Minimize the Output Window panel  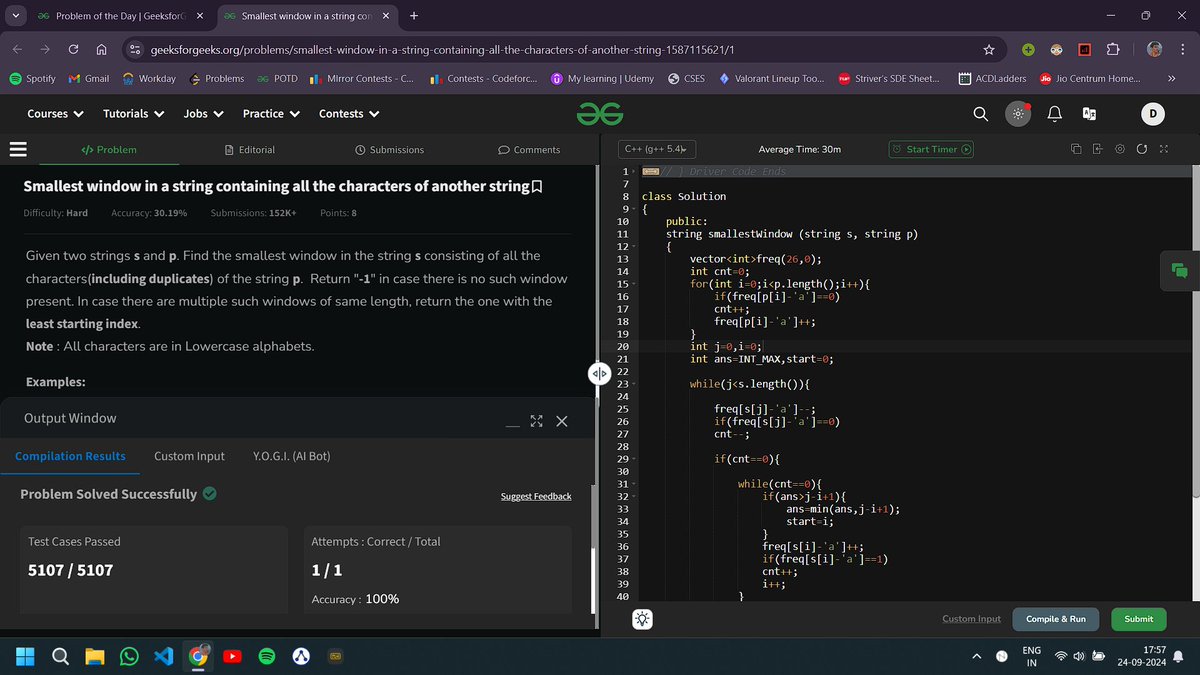[512, 423]
